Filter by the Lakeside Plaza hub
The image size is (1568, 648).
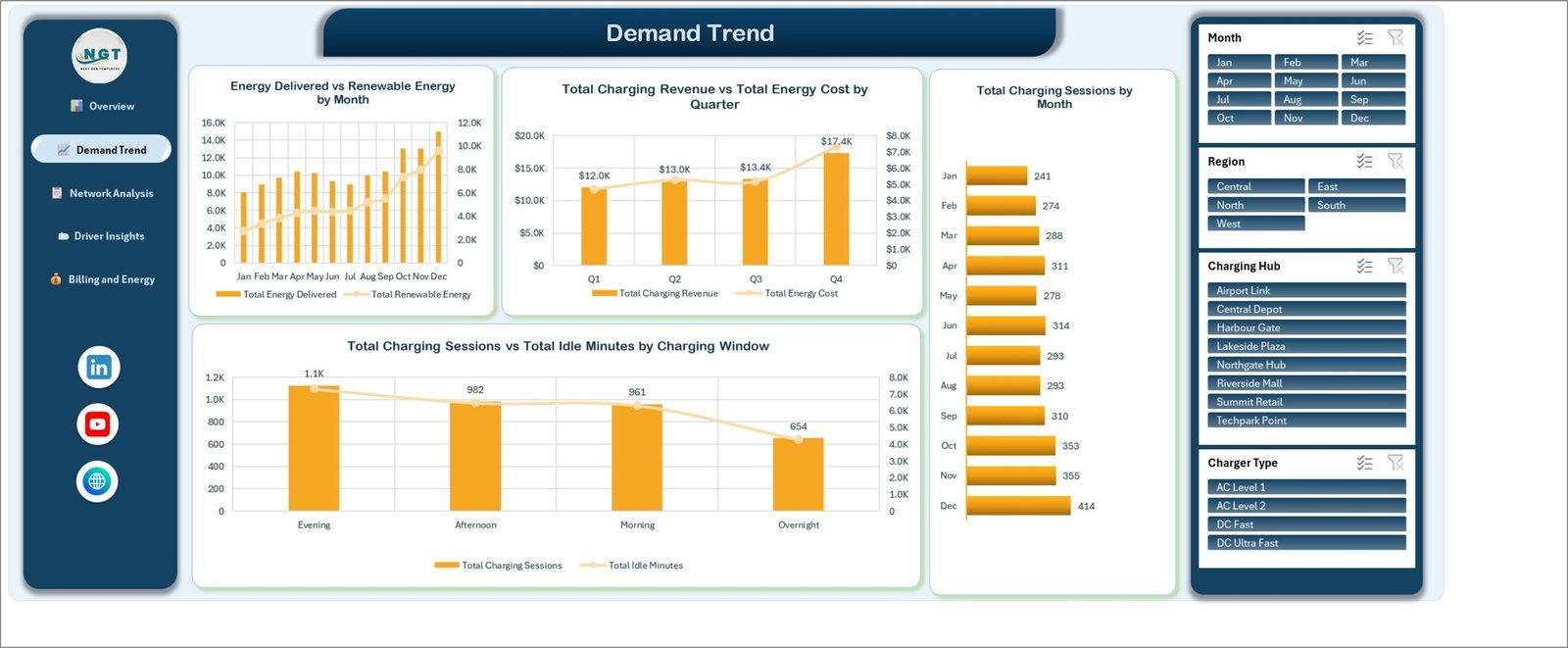1306,346
